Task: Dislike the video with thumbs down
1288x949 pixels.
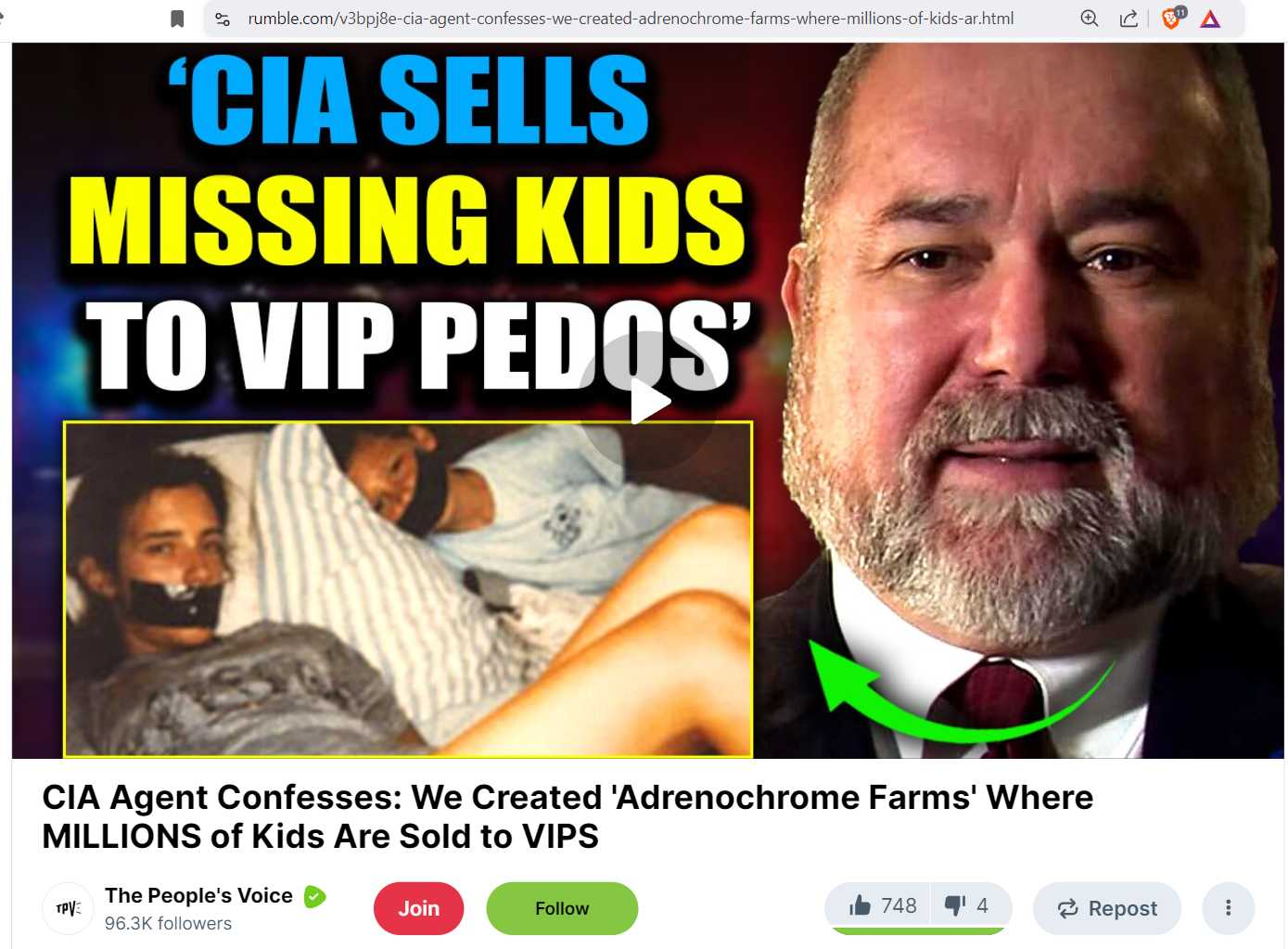Action: pos(968,905)
